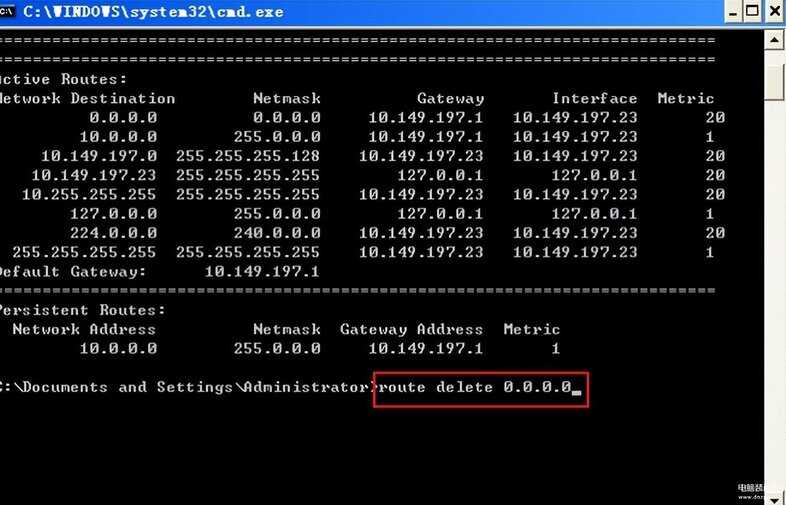Click the Metric header under Persistent Routes

(x=532, y=329)
